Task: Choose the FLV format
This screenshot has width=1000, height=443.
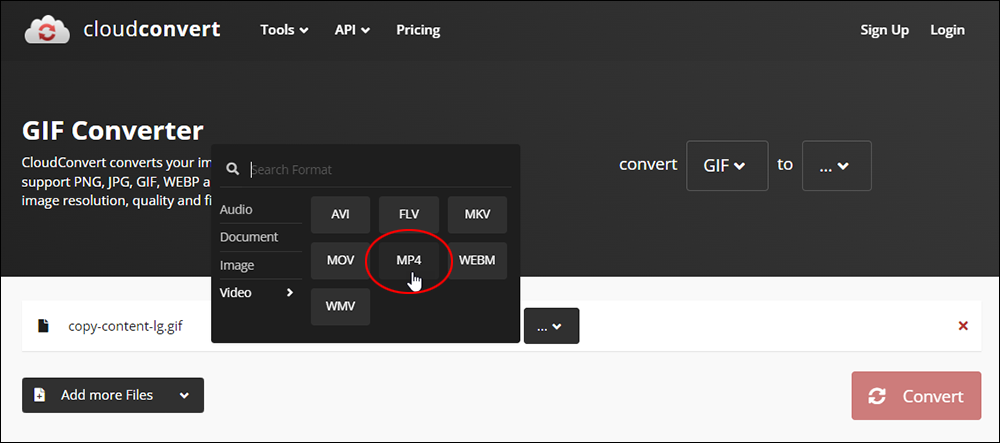Action: (x=409, y=215)
